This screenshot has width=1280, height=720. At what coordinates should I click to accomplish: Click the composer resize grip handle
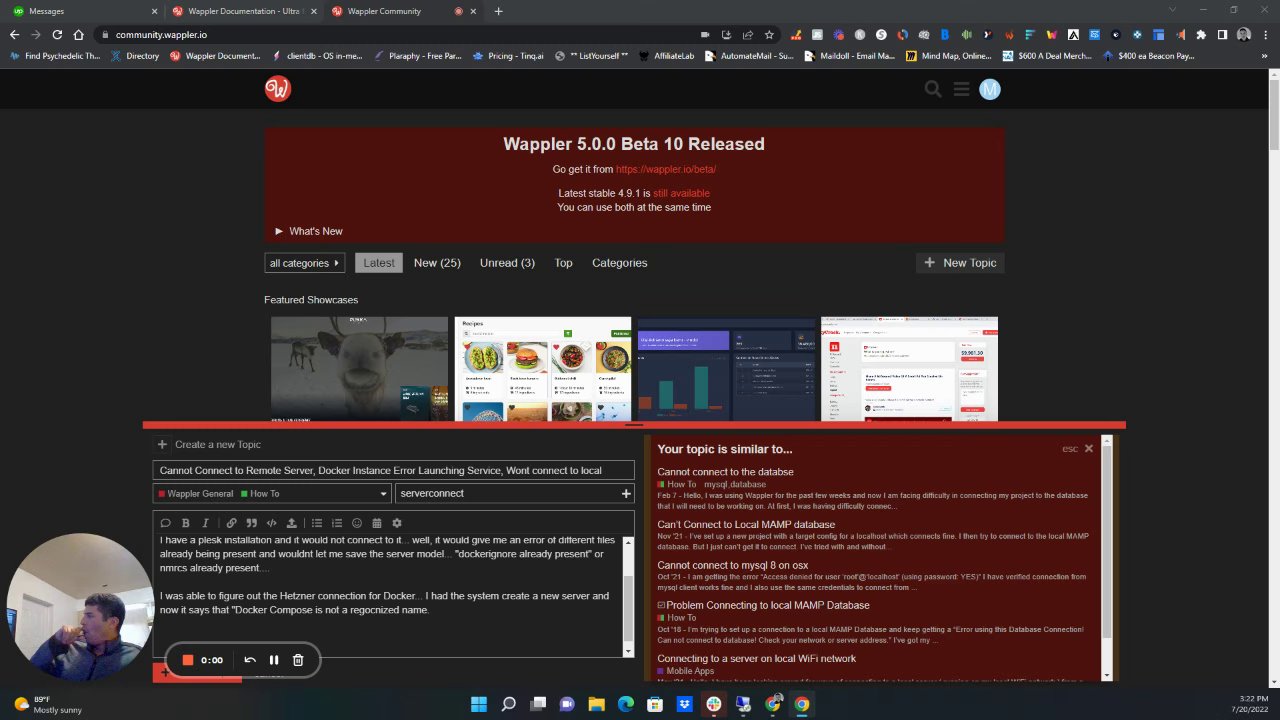[634, 425]
